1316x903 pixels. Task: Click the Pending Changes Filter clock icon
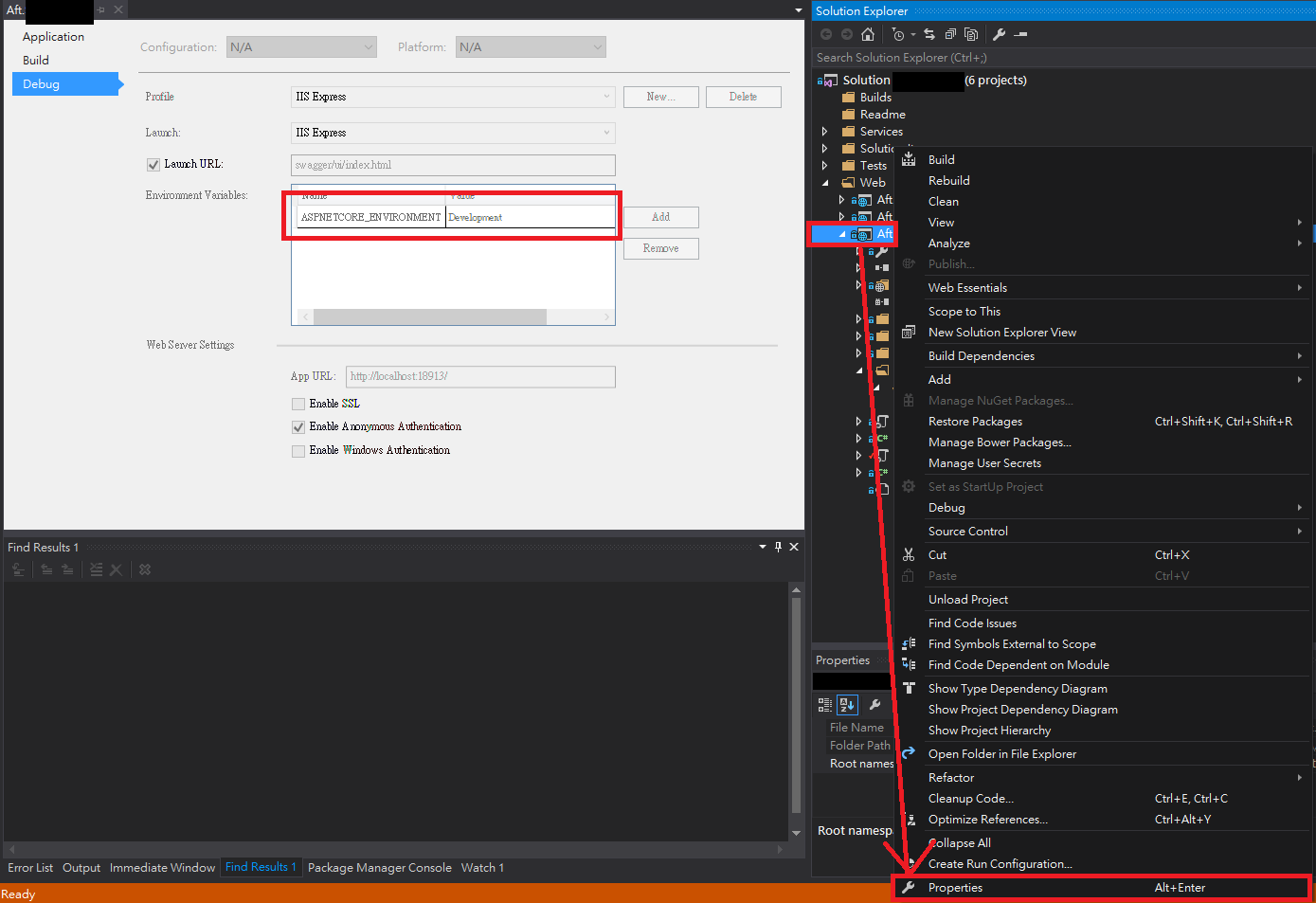tap(897, 34)
